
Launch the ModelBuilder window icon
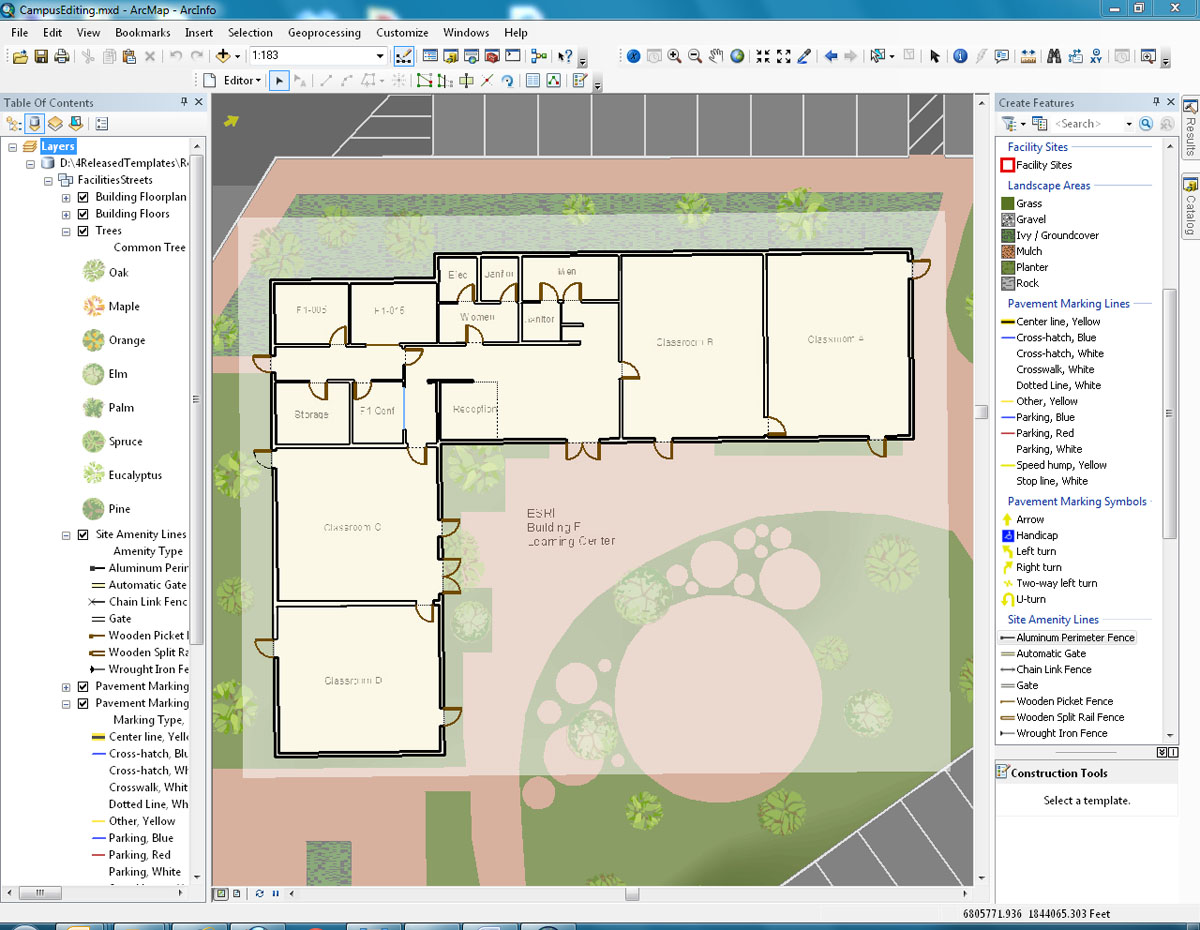click(x=539, y=56)
